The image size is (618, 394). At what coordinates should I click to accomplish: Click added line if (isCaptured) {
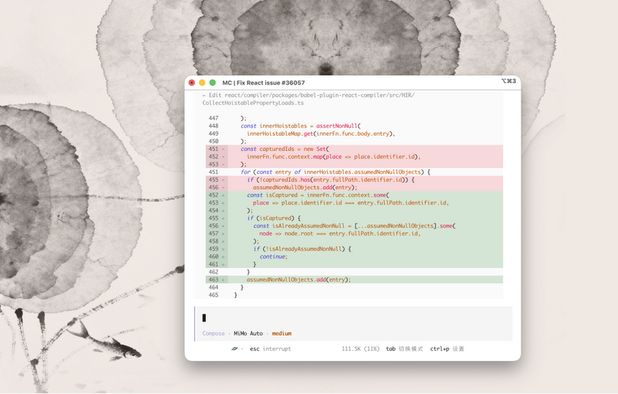click(x=354, y=218)
